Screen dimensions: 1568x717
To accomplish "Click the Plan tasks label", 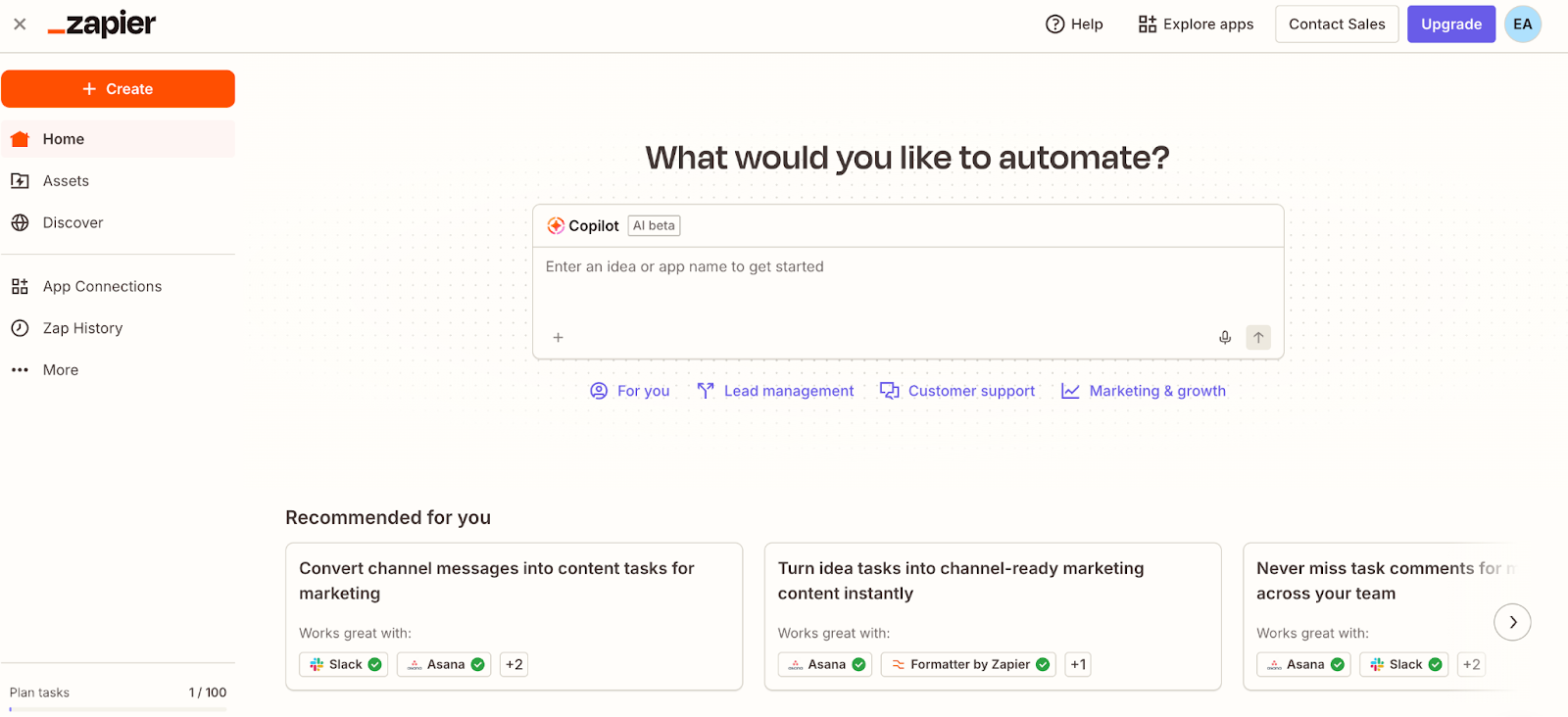I will 39,693.
